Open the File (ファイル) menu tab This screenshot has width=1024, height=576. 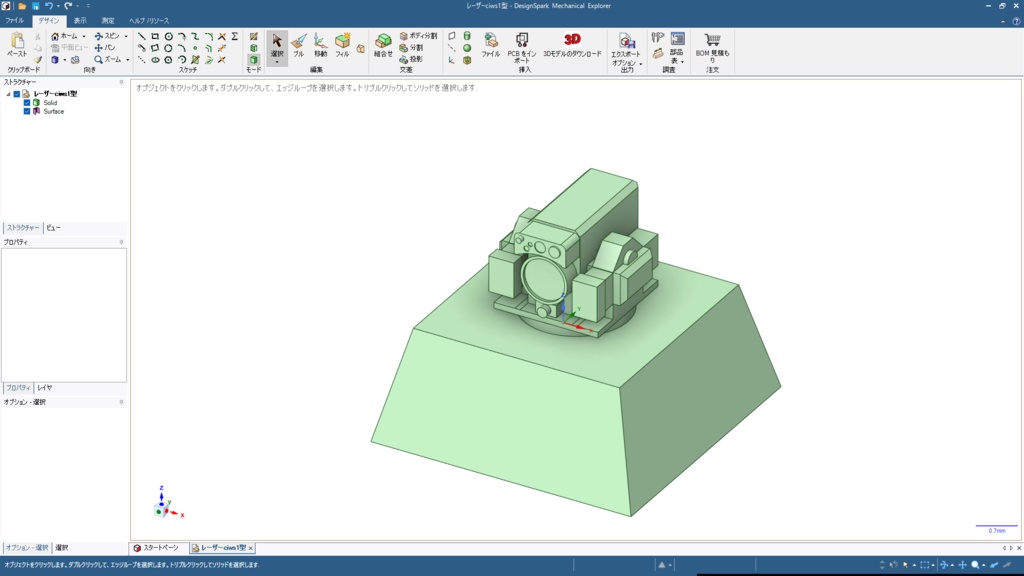click(14, 21)
